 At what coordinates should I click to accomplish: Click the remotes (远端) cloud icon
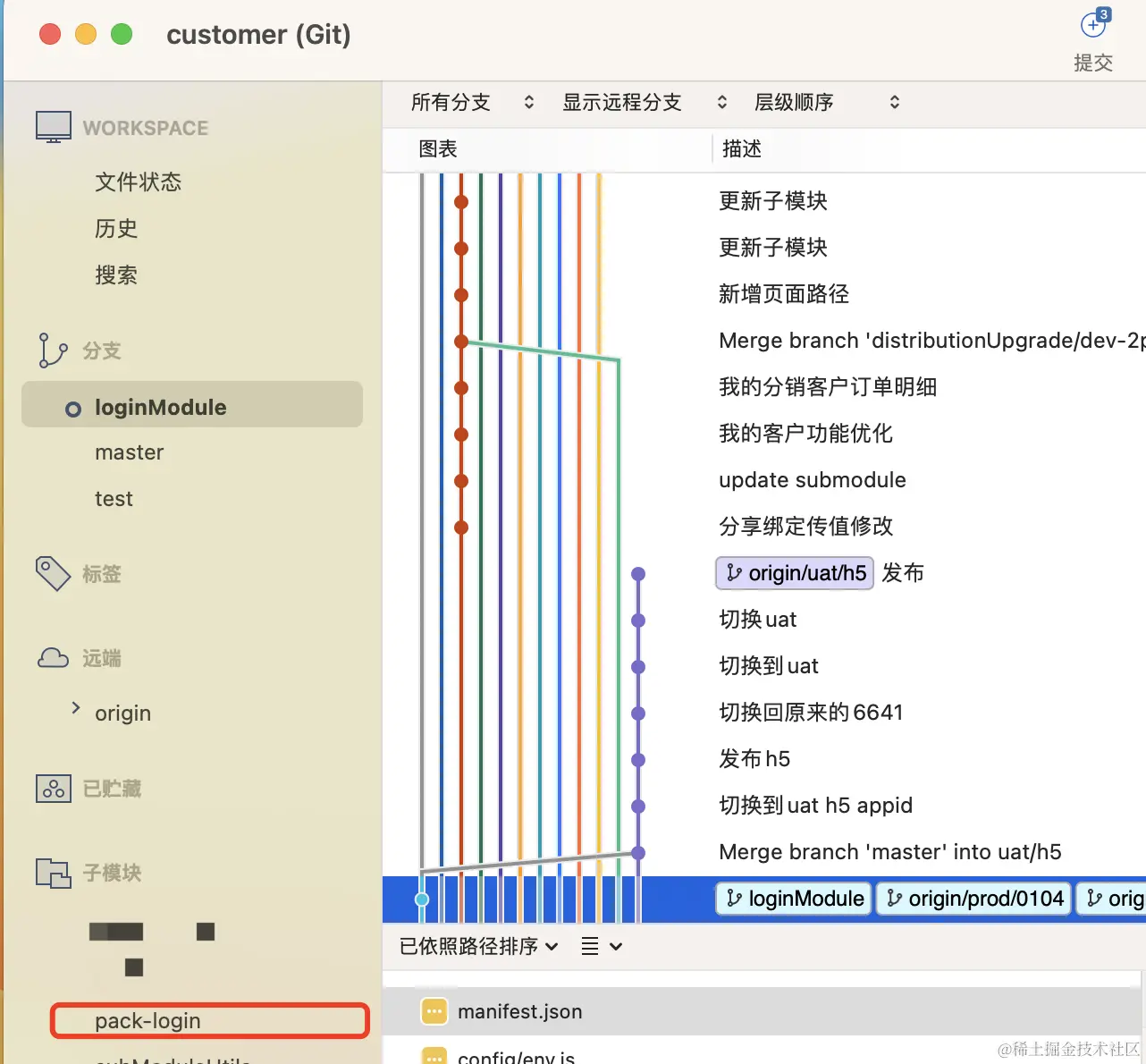point(53,658)
